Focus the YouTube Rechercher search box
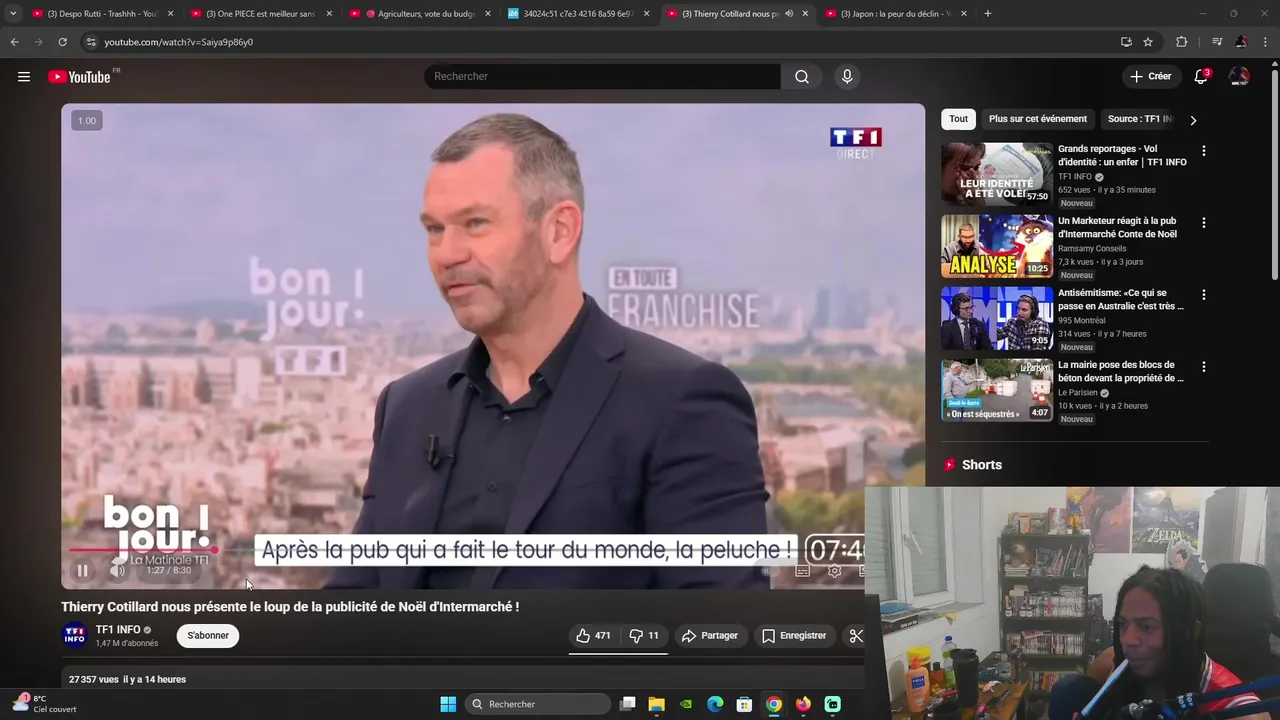 (602, 77)
